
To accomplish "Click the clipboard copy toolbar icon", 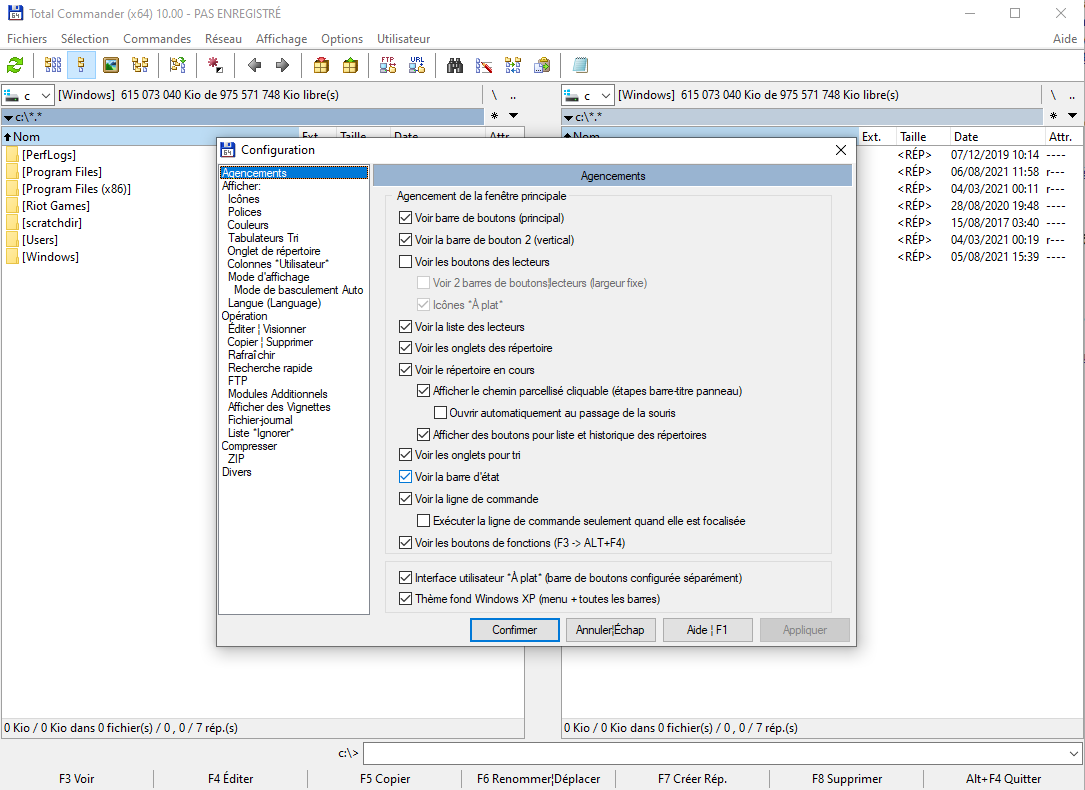I will click(x=542, y=66).
